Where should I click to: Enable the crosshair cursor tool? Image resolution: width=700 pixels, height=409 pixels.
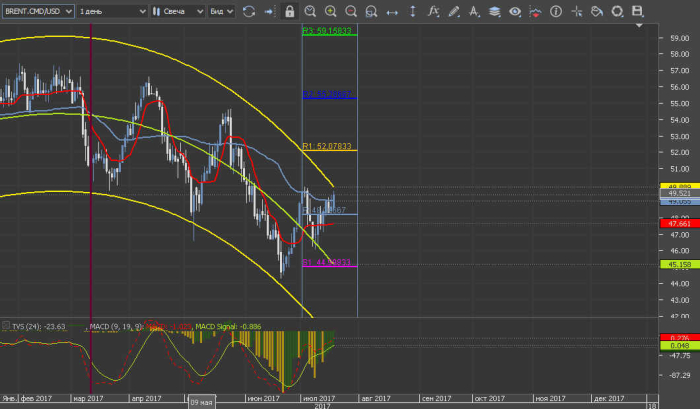click(576, 12)
